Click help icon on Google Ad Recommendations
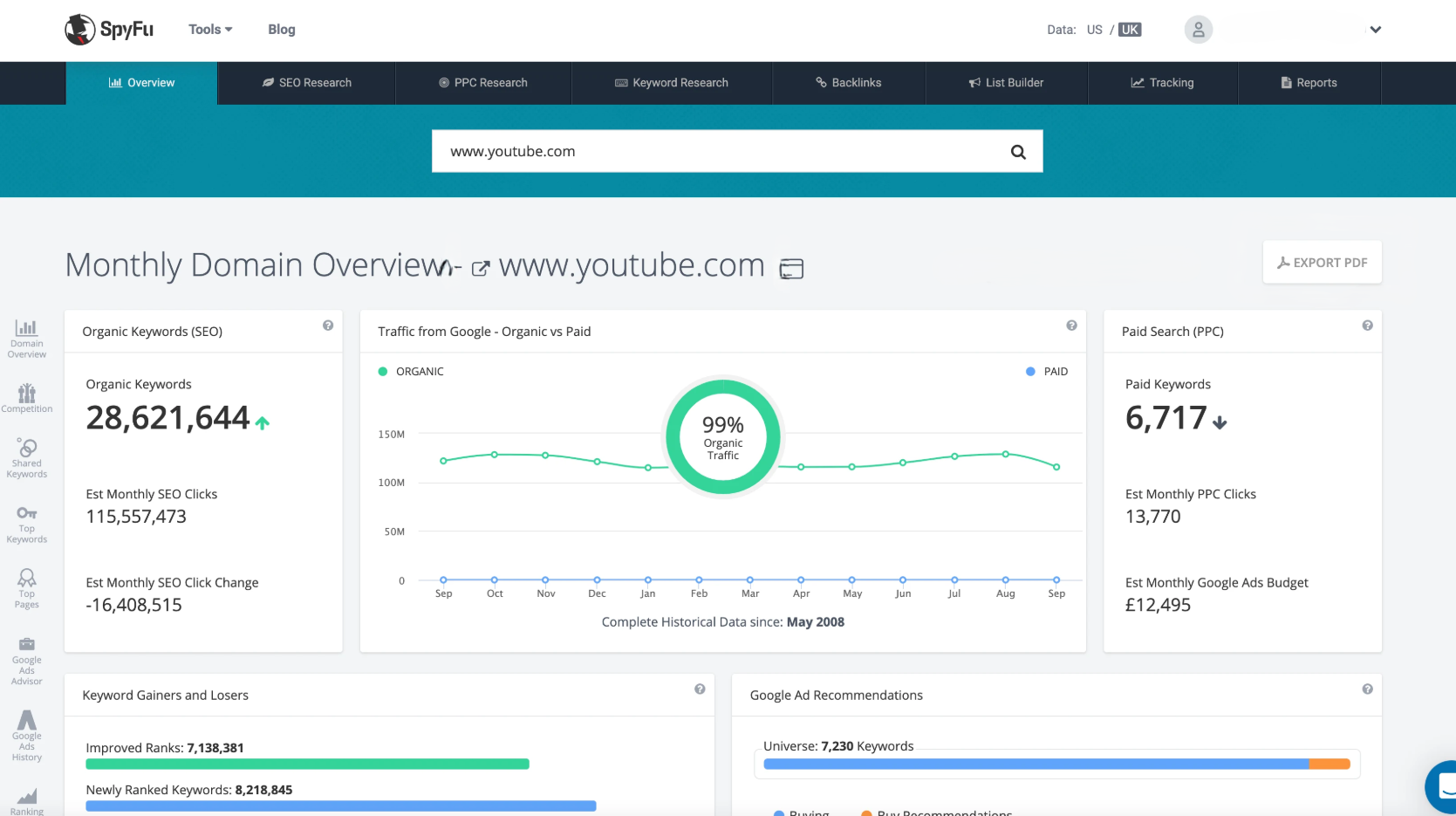Screen dimensions: 1456x816 click(1367, 689)
